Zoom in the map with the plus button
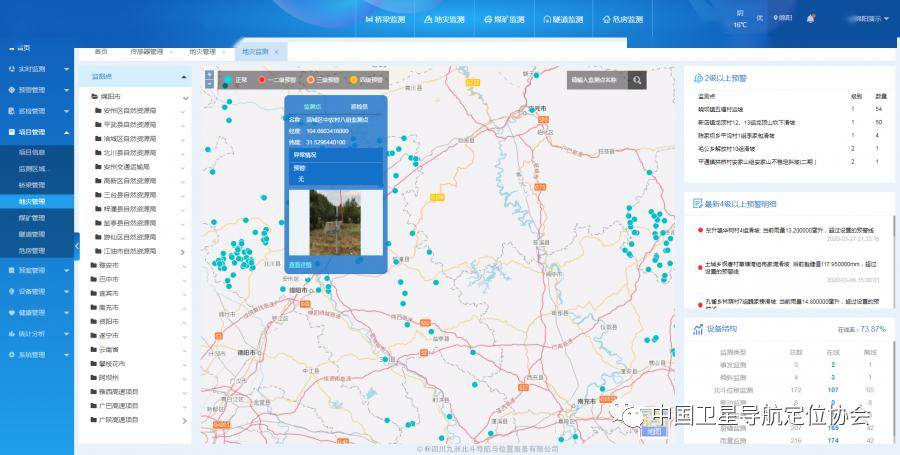 point(209,76)
